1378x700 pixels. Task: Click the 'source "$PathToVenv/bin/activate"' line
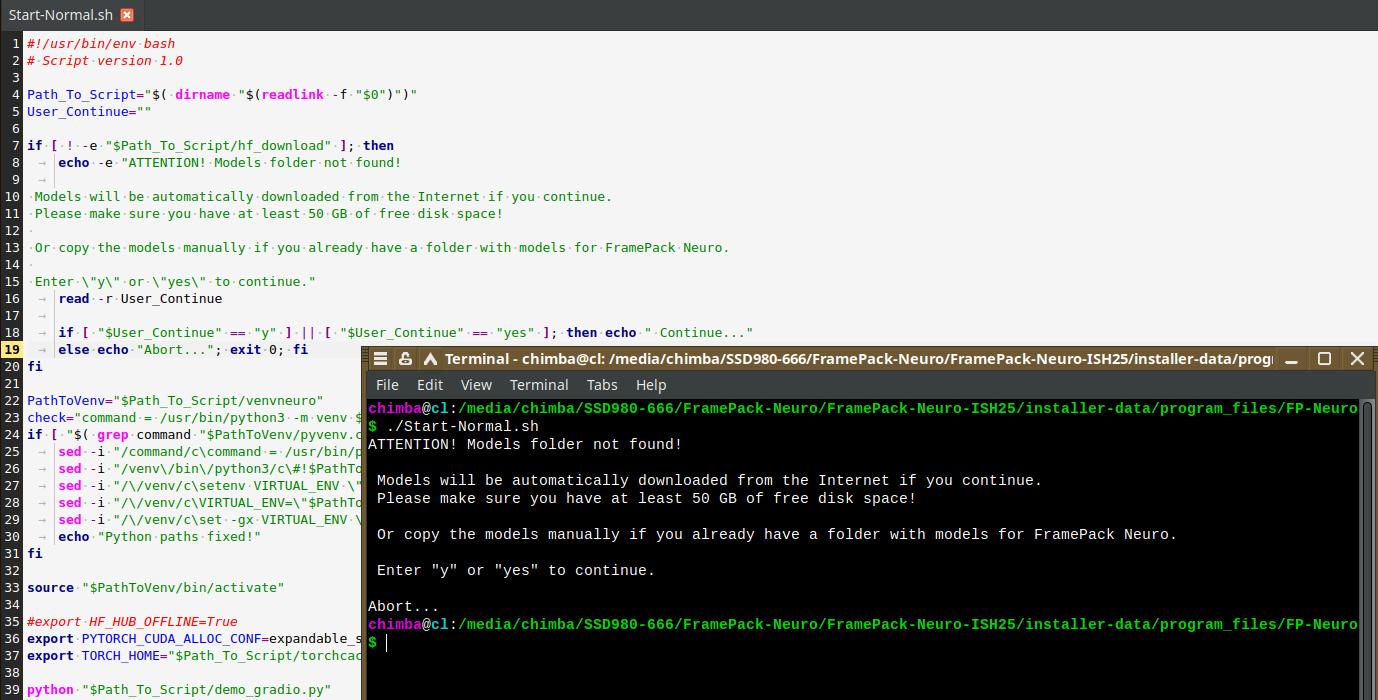pyautogui.click(x=156, y=588)
